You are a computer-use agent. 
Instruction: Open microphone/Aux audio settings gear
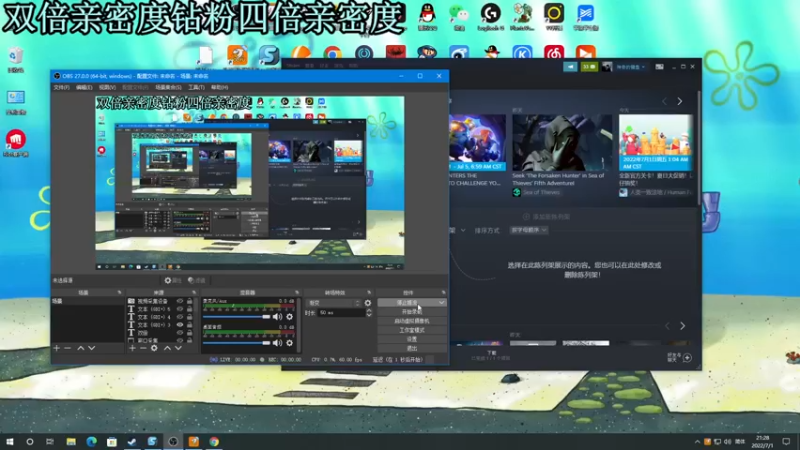pos(290,317)
